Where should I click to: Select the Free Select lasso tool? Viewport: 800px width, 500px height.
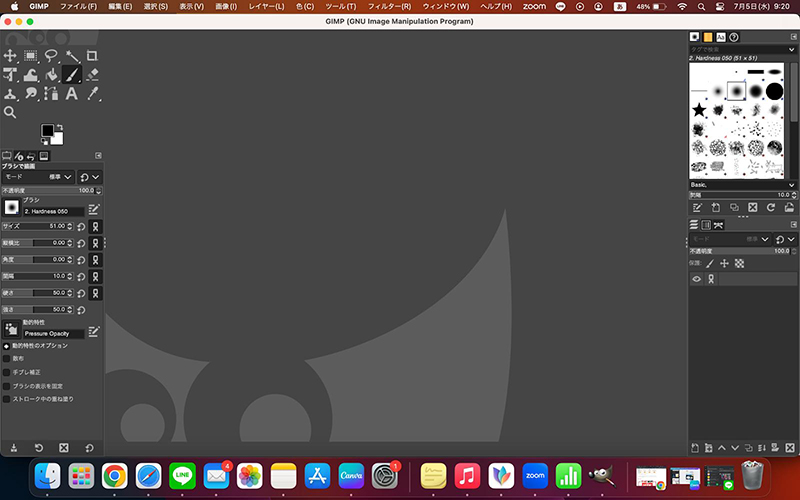pyautogui.click(x=51, y=56)
